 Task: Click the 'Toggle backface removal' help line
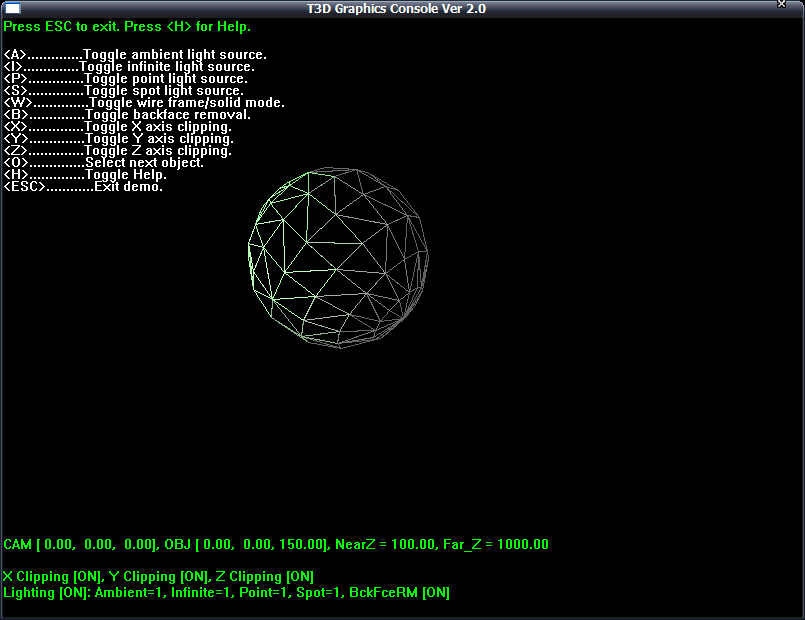click(127, 114)
